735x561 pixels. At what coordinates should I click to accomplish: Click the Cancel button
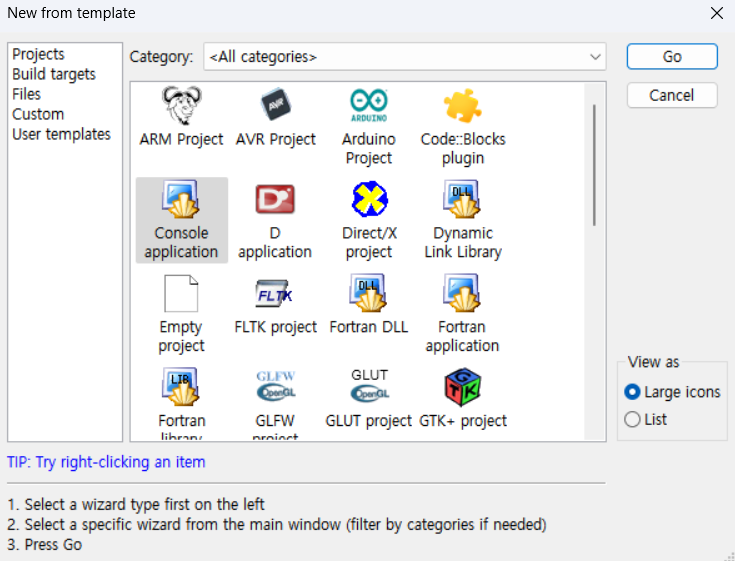pos(672,96)
